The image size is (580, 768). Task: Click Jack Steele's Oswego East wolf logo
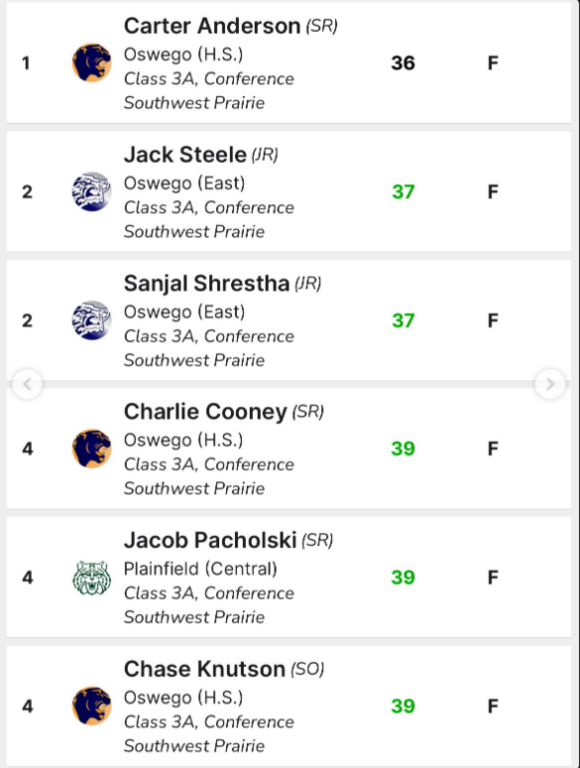click(92, 192)
